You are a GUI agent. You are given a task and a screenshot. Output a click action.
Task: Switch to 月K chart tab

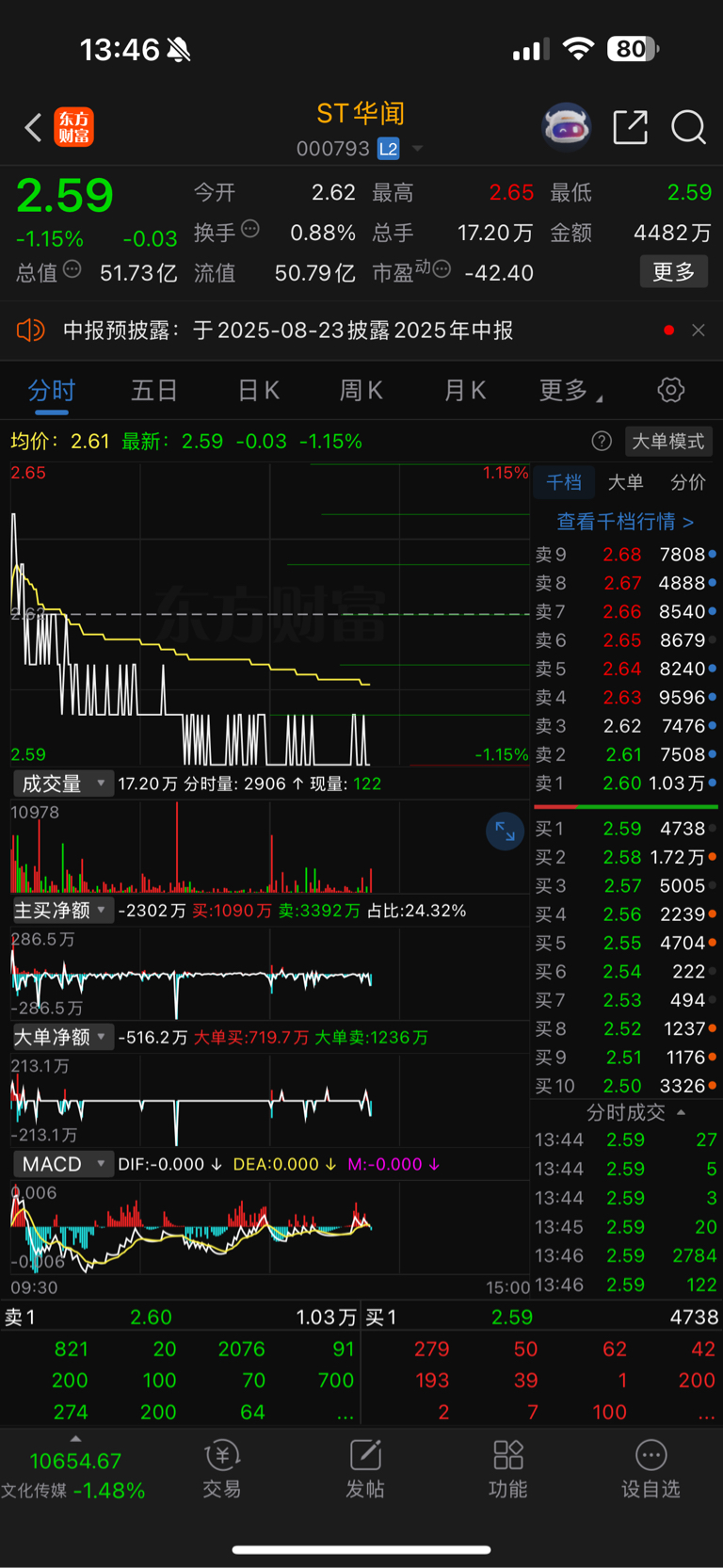pyautogui.click(x=464, y=391)
